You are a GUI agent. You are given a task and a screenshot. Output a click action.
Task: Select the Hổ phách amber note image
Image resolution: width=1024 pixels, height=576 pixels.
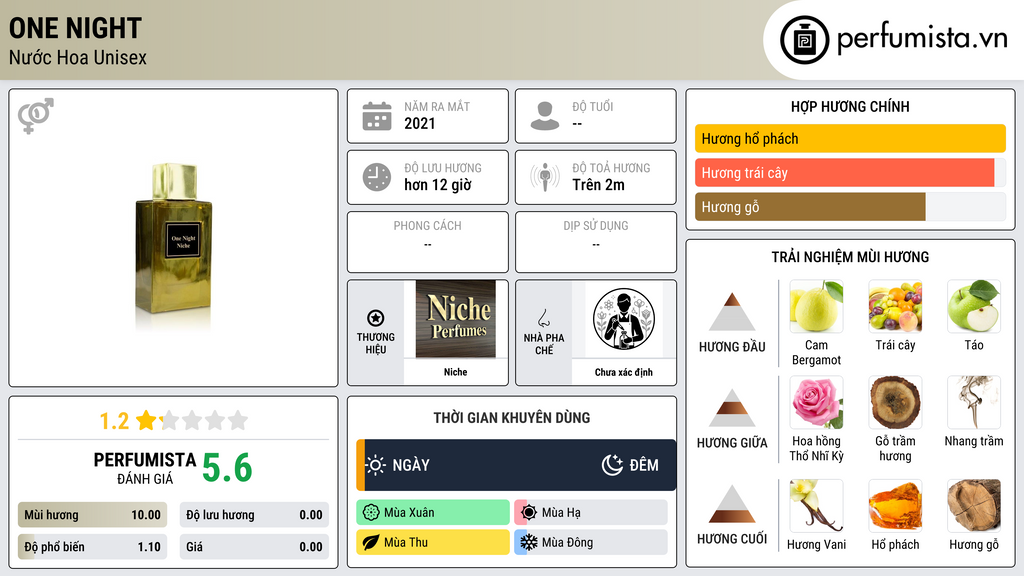coord(895,506)
